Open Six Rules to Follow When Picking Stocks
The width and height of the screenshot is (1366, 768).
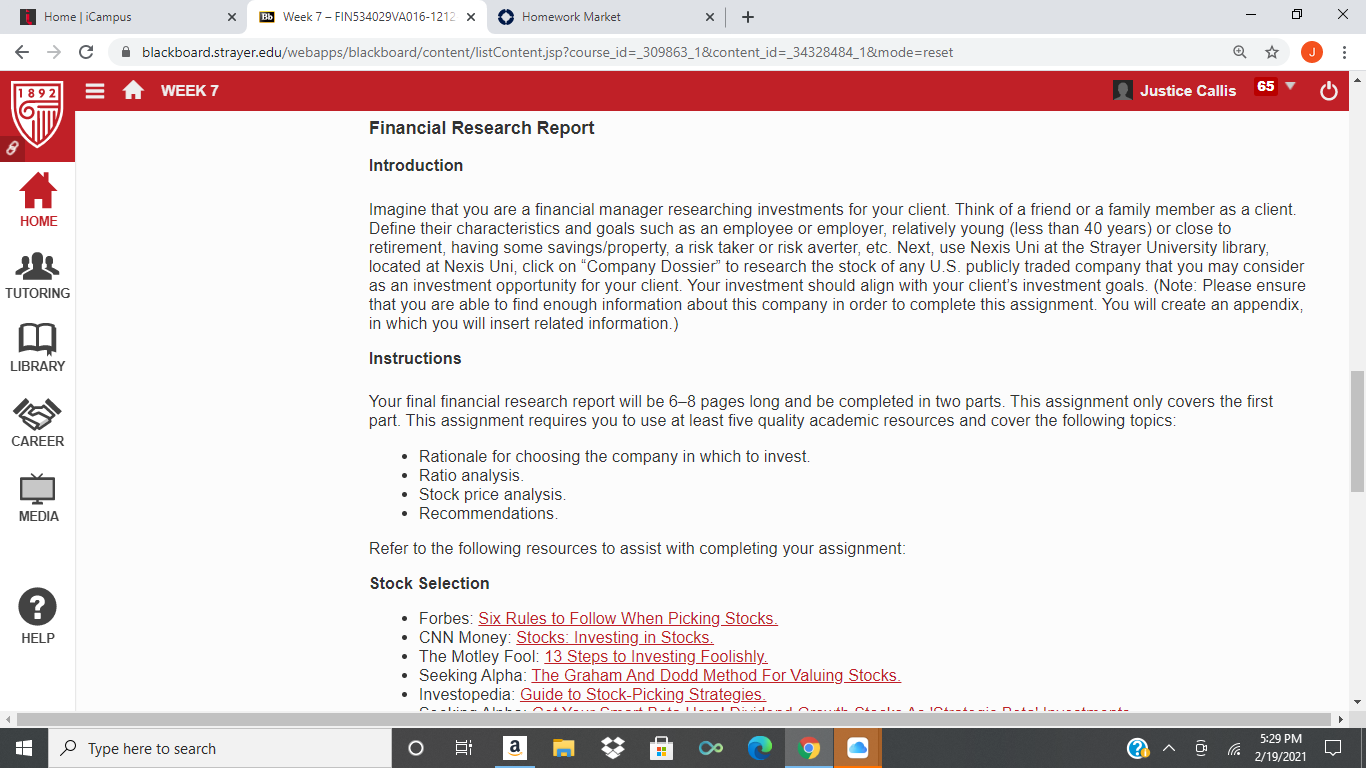(x=628, y=619)
